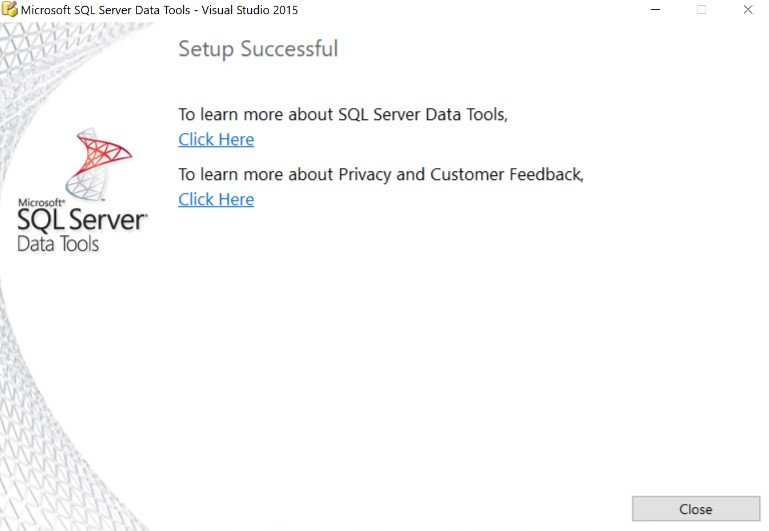
Task: Click the installer icon in the title bar
Action: (11, 10)
